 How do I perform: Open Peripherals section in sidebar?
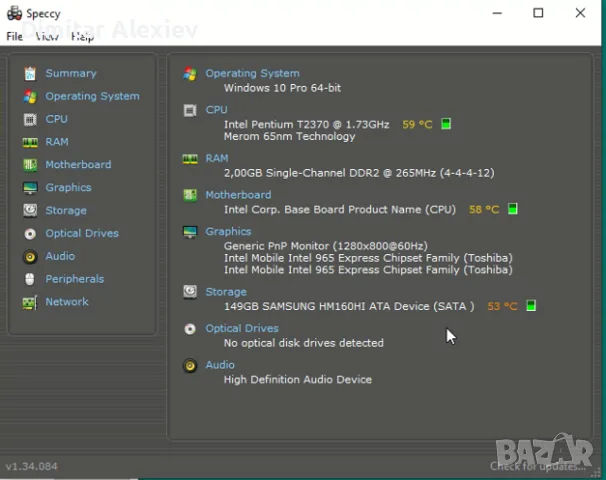(75, 279)
